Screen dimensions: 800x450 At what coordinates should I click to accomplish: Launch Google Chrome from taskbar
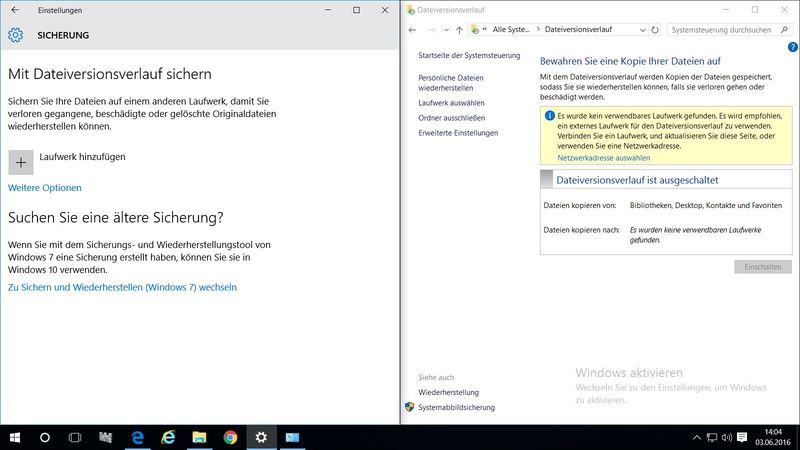(x=230, y=437)
